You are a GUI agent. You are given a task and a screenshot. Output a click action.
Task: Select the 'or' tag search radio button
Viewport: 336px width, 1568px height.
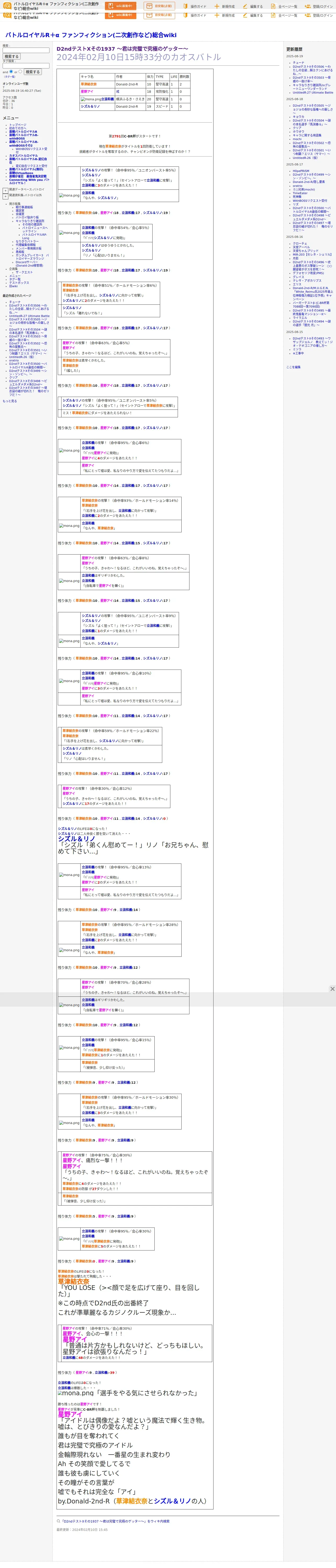point(20,71)
